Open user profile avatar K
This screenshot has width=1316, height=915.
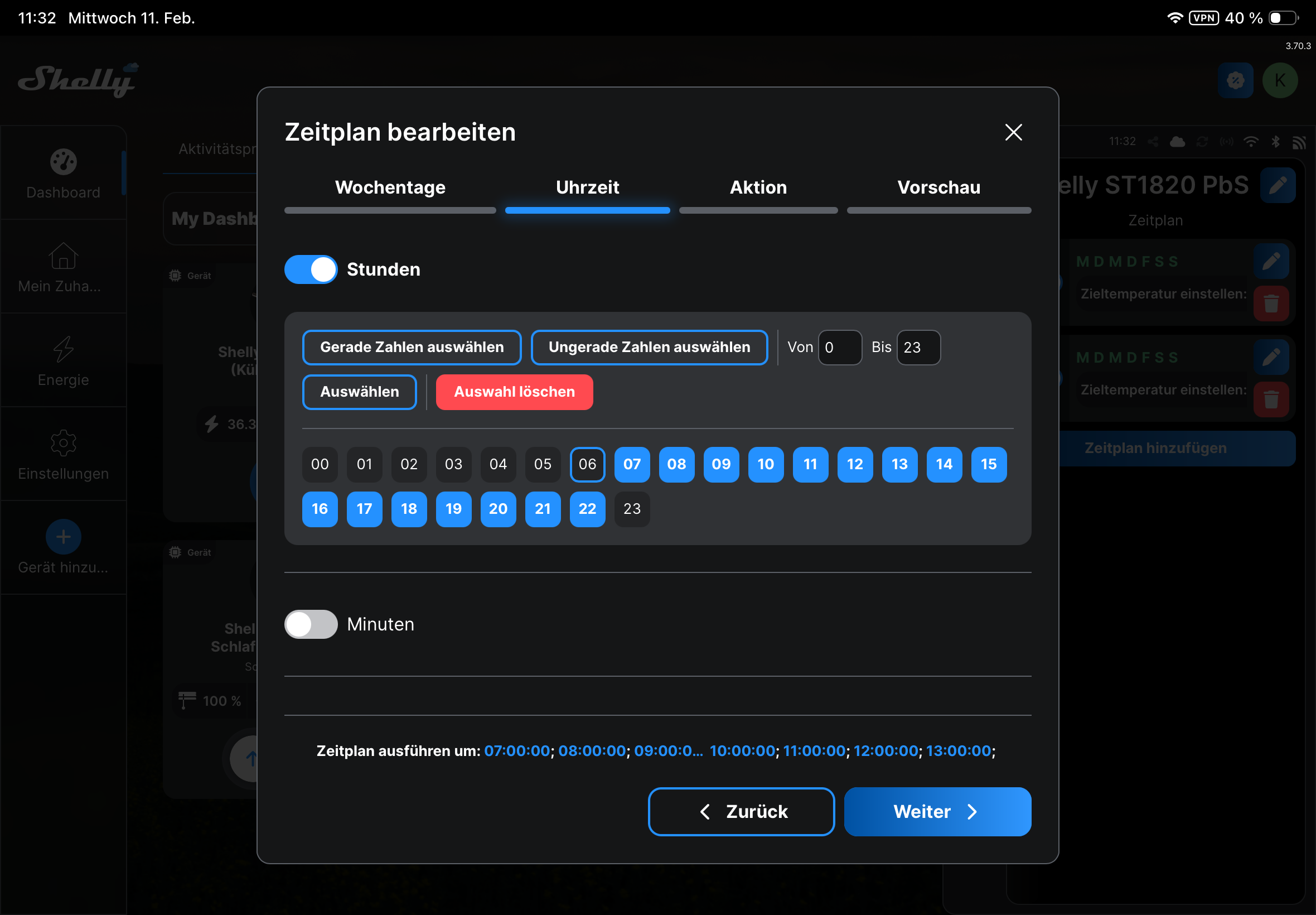(x=1279, y=81)
